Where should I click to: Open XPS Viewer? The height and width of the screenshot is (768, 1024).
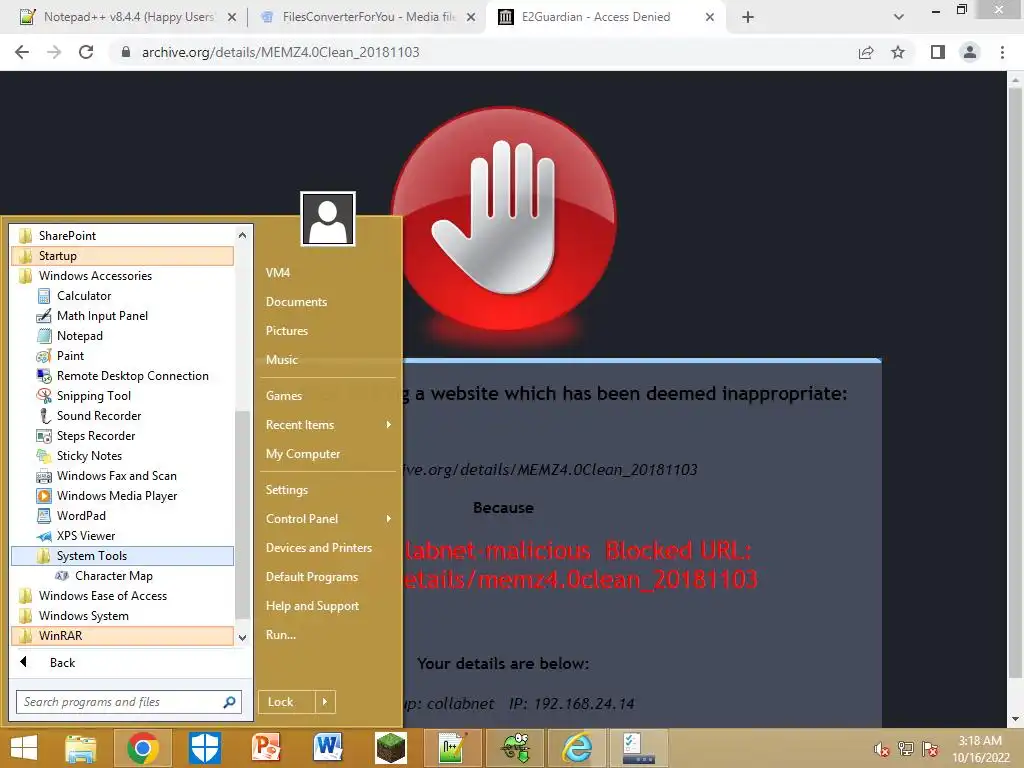[86, 536]
